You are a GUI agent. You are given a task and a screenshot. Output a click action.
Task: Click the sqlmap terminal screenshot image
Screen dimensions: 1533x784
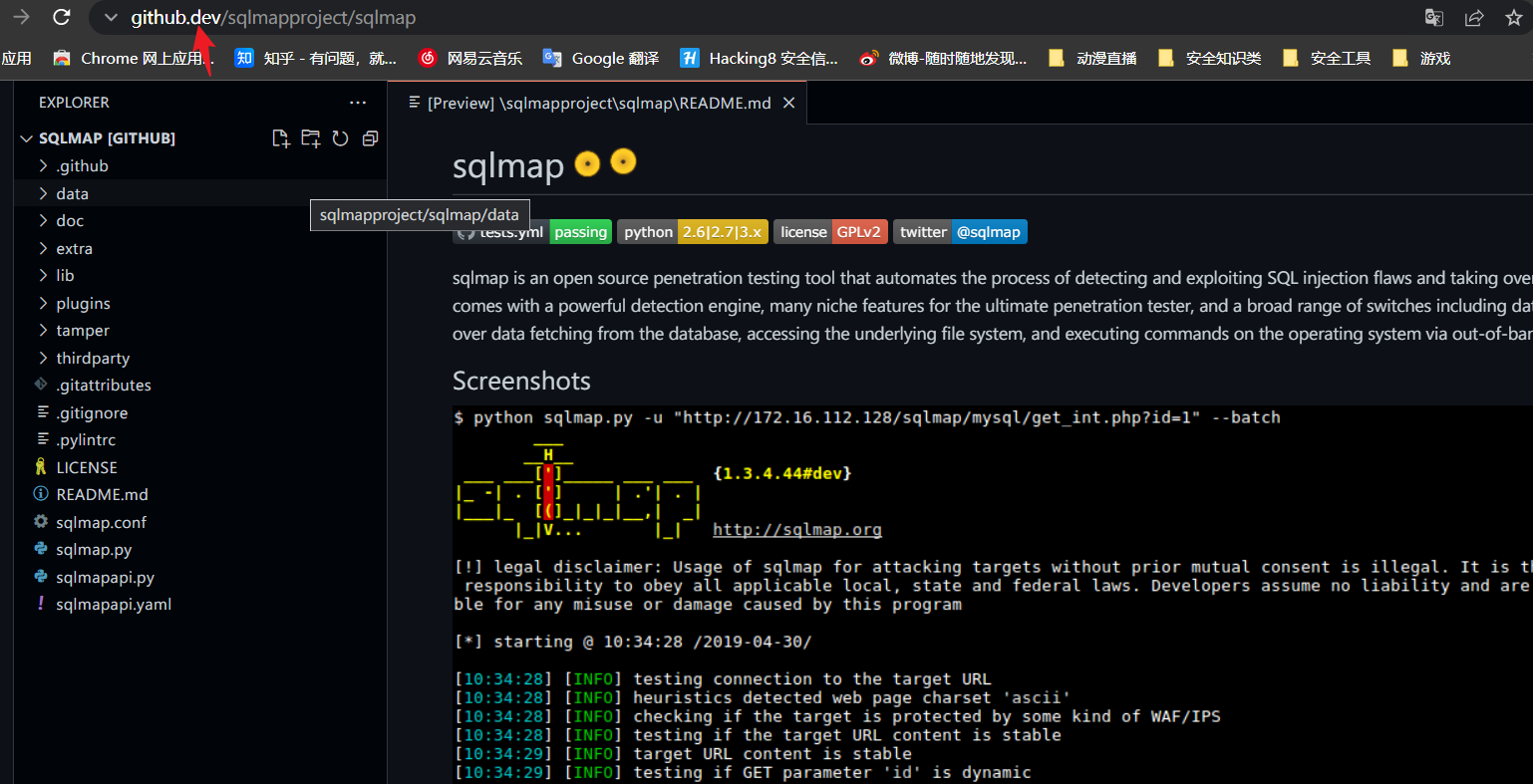pos(992,595)
